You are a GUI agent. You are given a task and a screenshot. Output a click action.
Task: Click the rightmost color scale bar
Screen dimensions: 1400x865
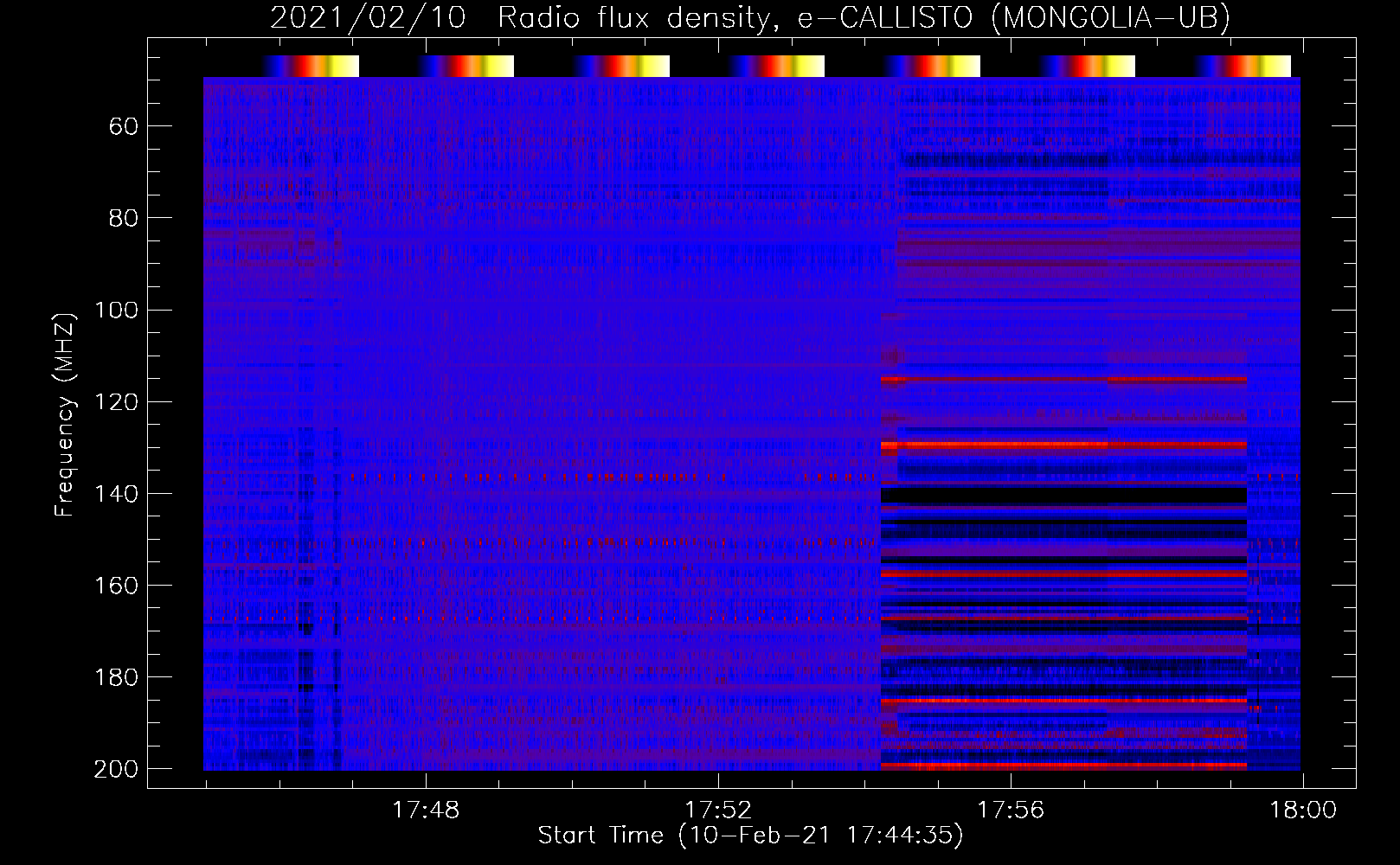[1243, 66]
